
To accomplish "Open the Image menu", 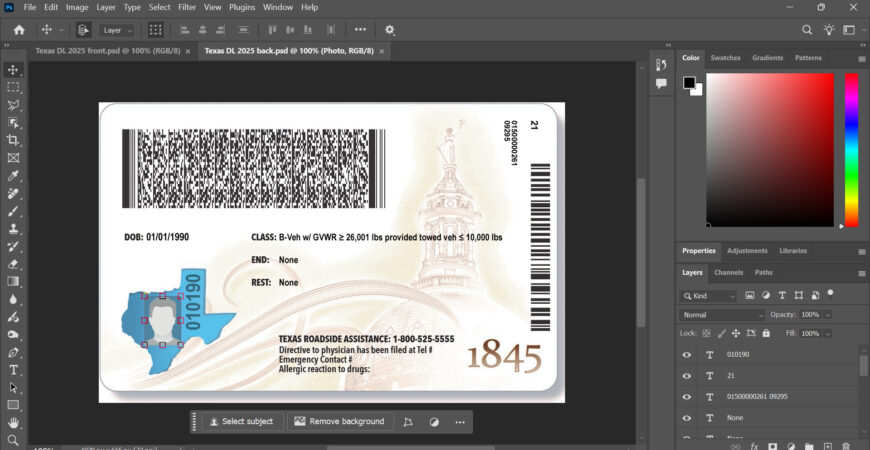I will point(77,7).
